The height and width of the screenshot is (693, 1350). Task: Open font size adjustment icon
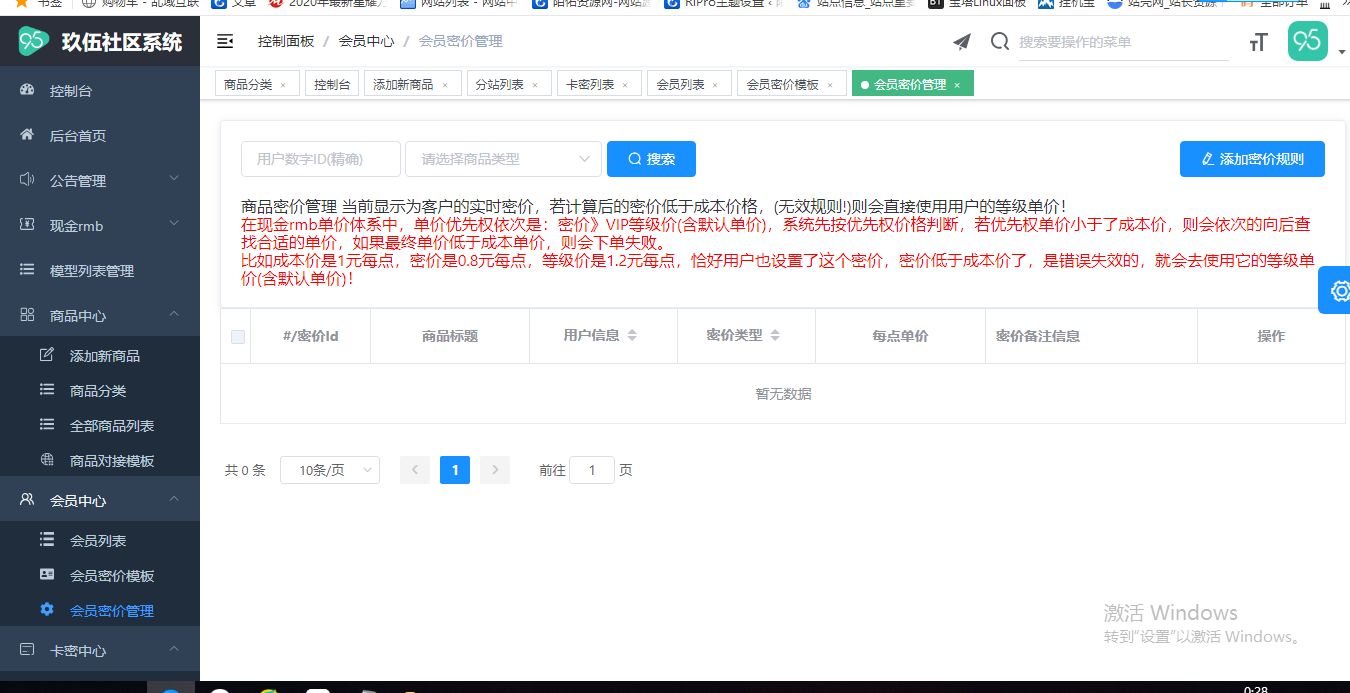(x=1259, y=42)
